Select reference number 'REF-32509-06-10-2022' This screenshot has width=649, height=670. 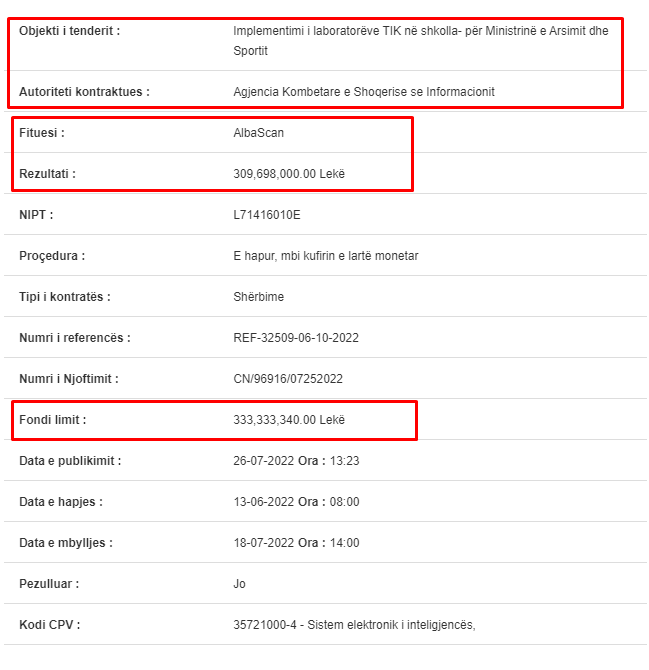296,338
